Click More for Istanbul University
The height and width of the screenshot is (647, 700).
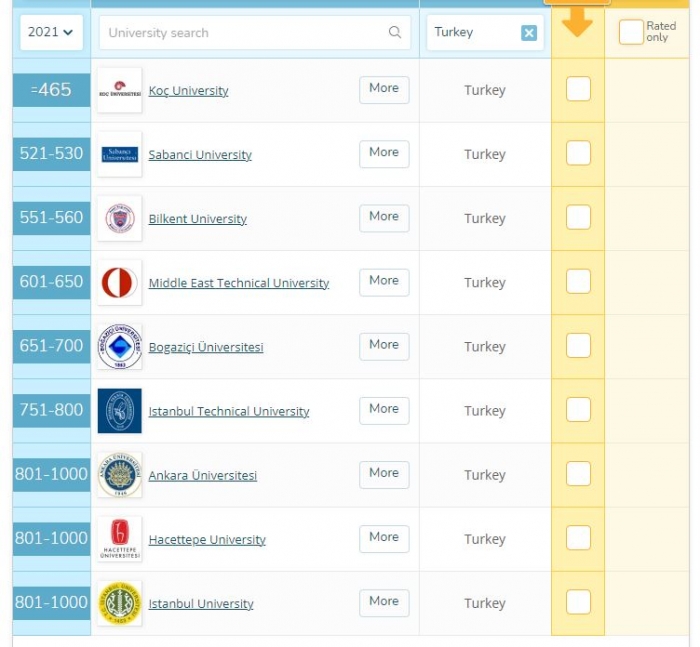tap(384, 603)
